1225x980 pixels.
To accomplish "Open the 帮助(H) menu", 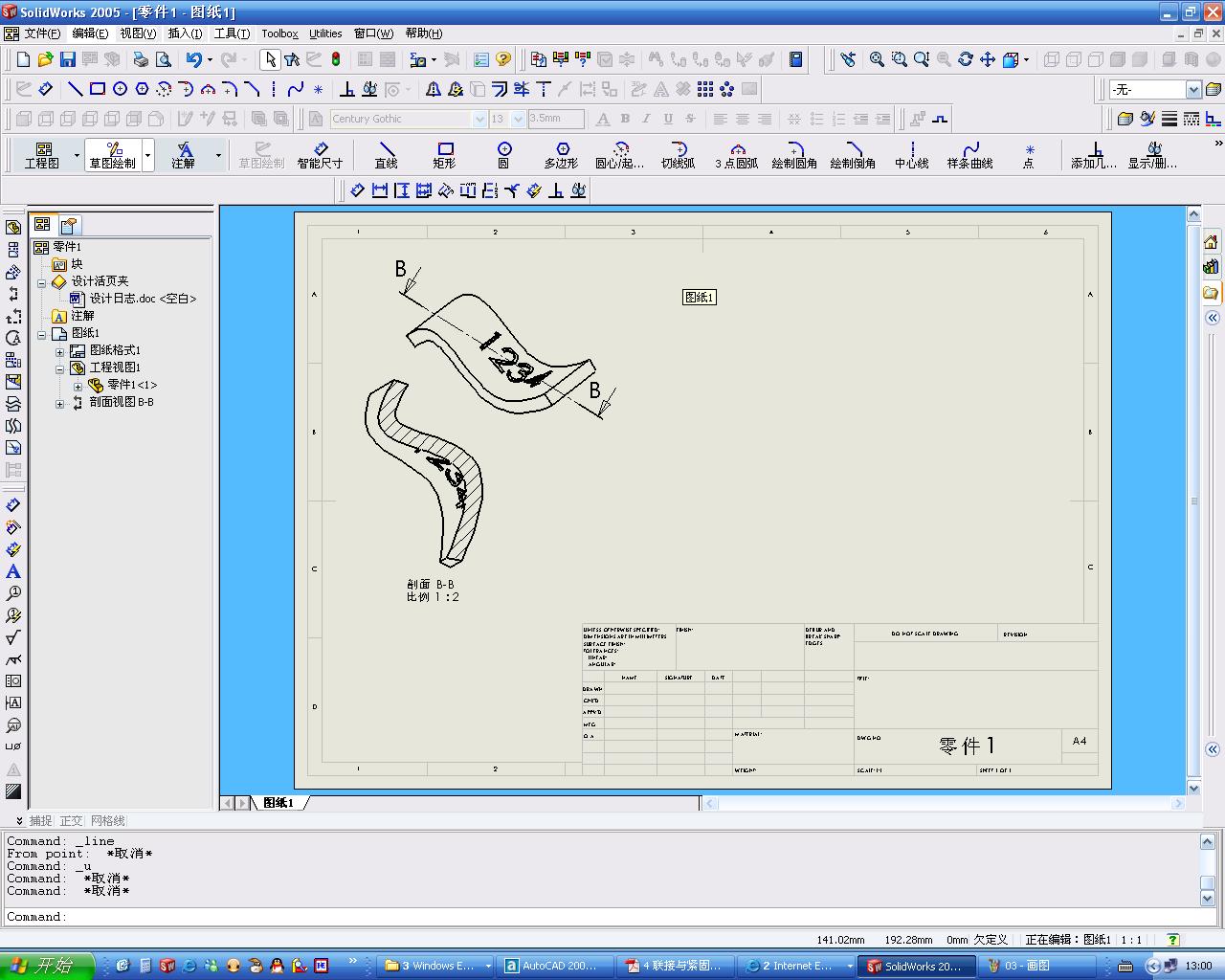I will click(x=423, y=33).
